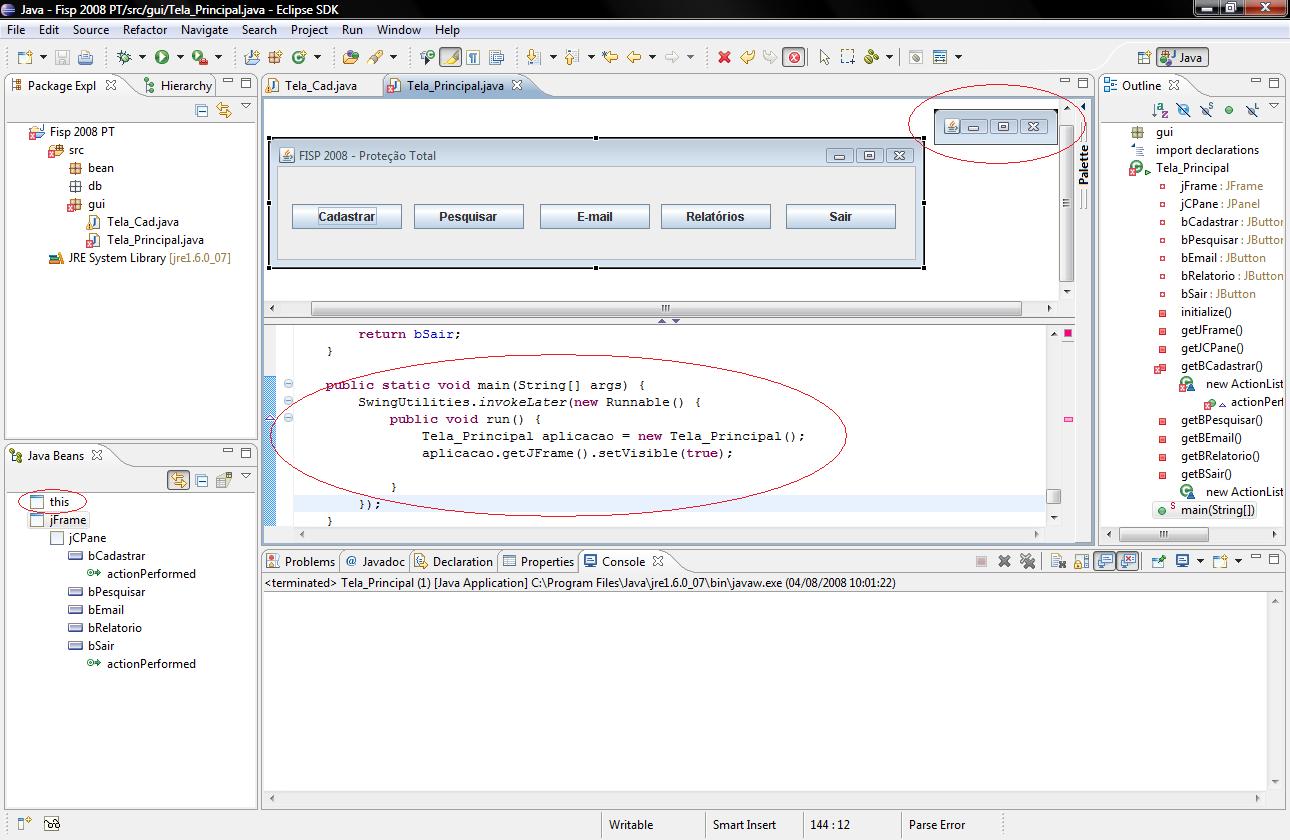Click the Cadastrar button in designer
Viewport: 1290px width, 840px height.
point(346,217)
